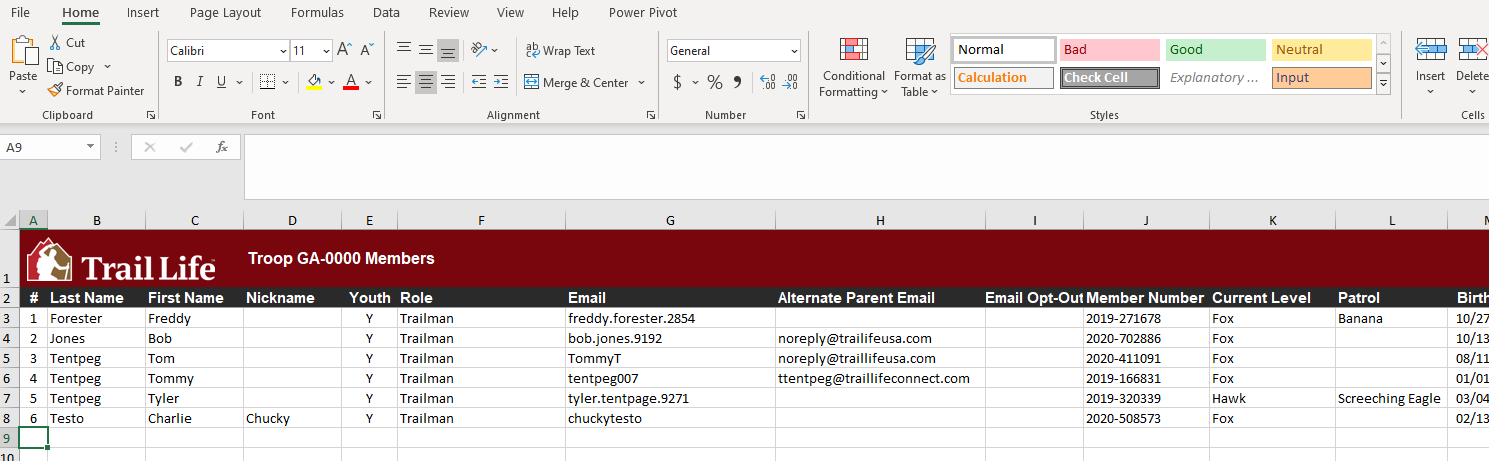Viewport: 1489px width, 461px height.
Task: Open the File menu
Action: [20, 13]
